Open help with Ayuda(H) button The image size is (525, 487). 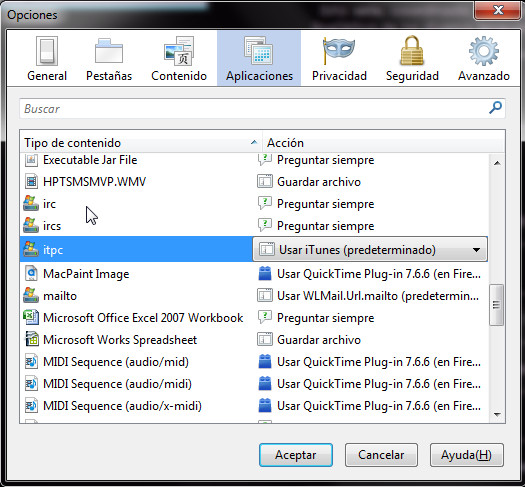(x=466, y=455)
